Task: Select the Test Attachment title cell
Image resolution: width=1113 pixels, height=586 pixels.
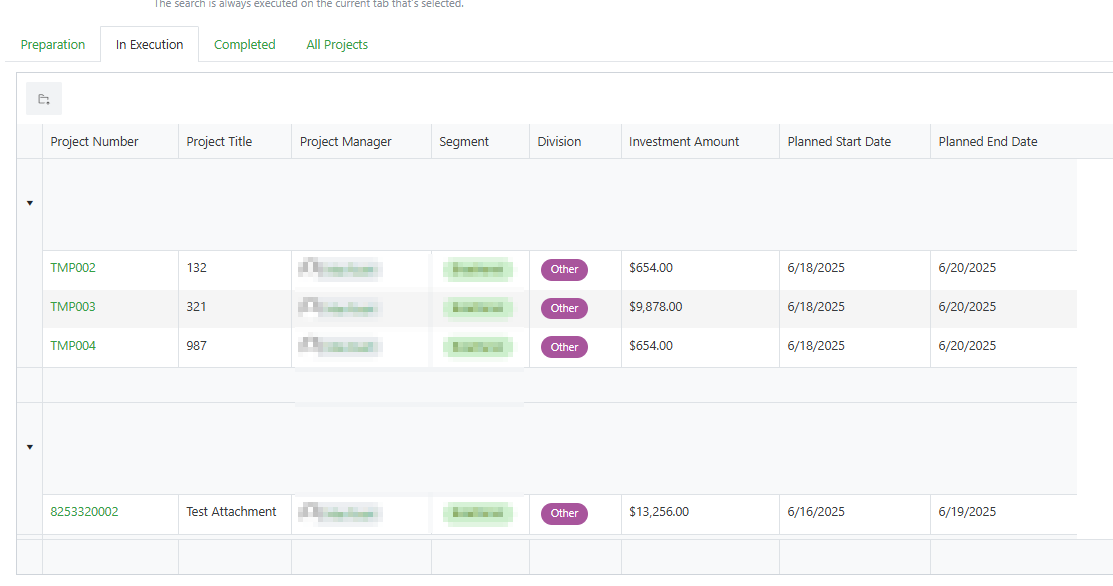Action: (x=231, y=512)
